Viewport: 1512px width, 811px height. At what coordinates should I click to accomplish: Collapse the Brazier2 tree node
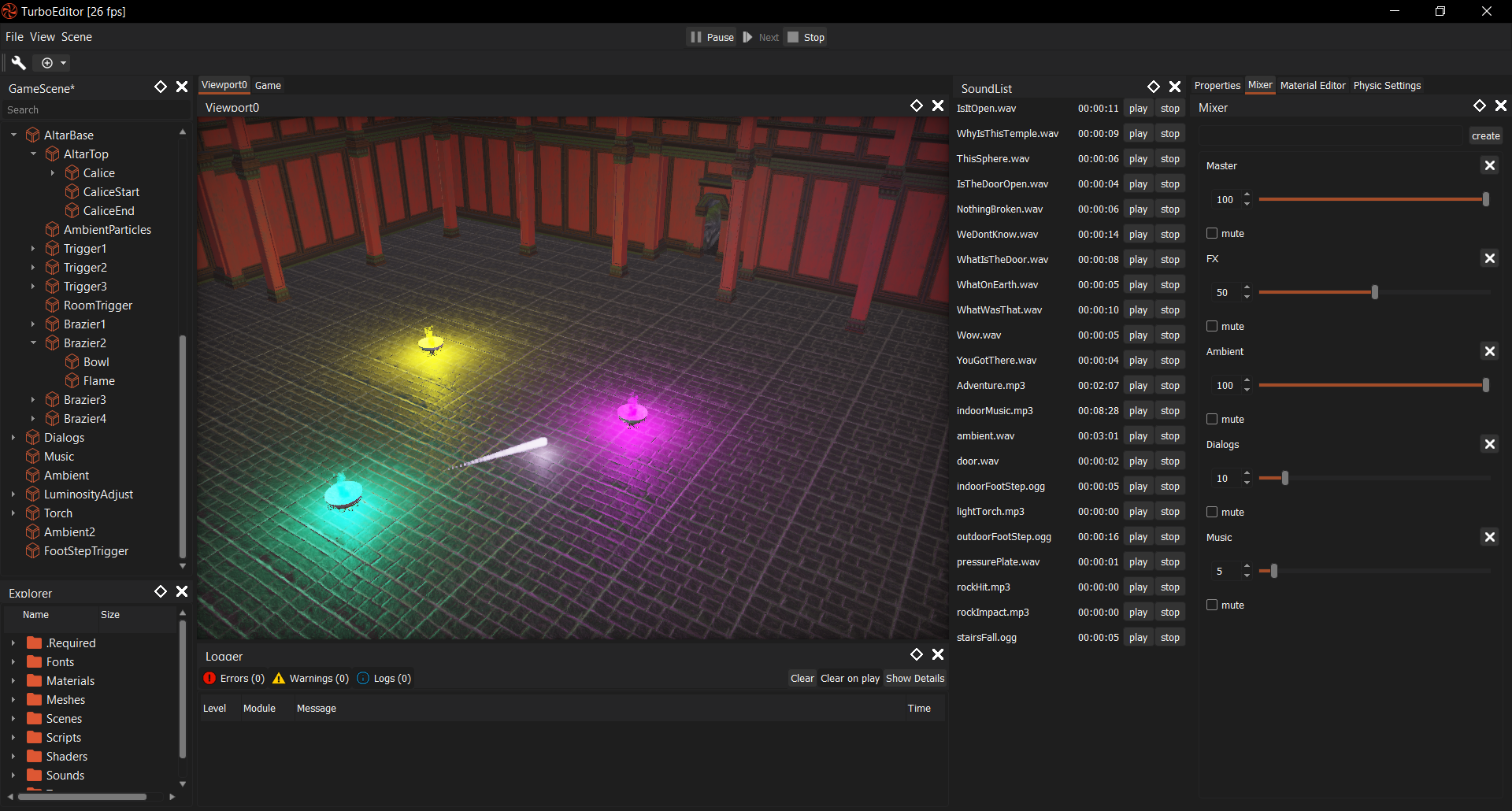tap(33, 343)
